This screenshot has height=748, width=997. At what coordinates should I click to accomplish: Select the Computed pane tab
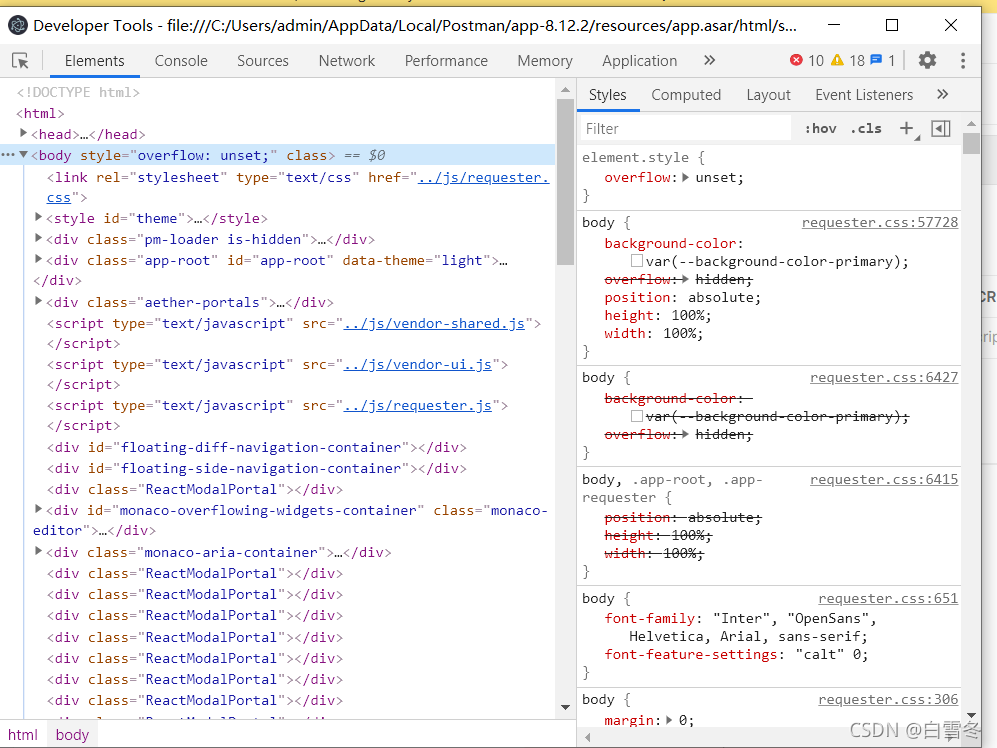[686, 95]
